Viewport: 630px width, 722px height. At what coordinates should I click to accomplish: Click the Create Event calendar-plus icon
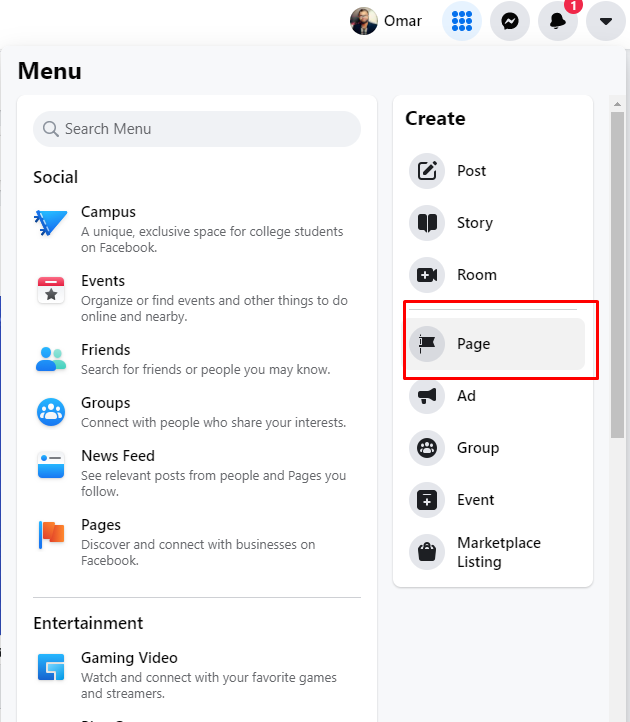(x=427, y=500)
